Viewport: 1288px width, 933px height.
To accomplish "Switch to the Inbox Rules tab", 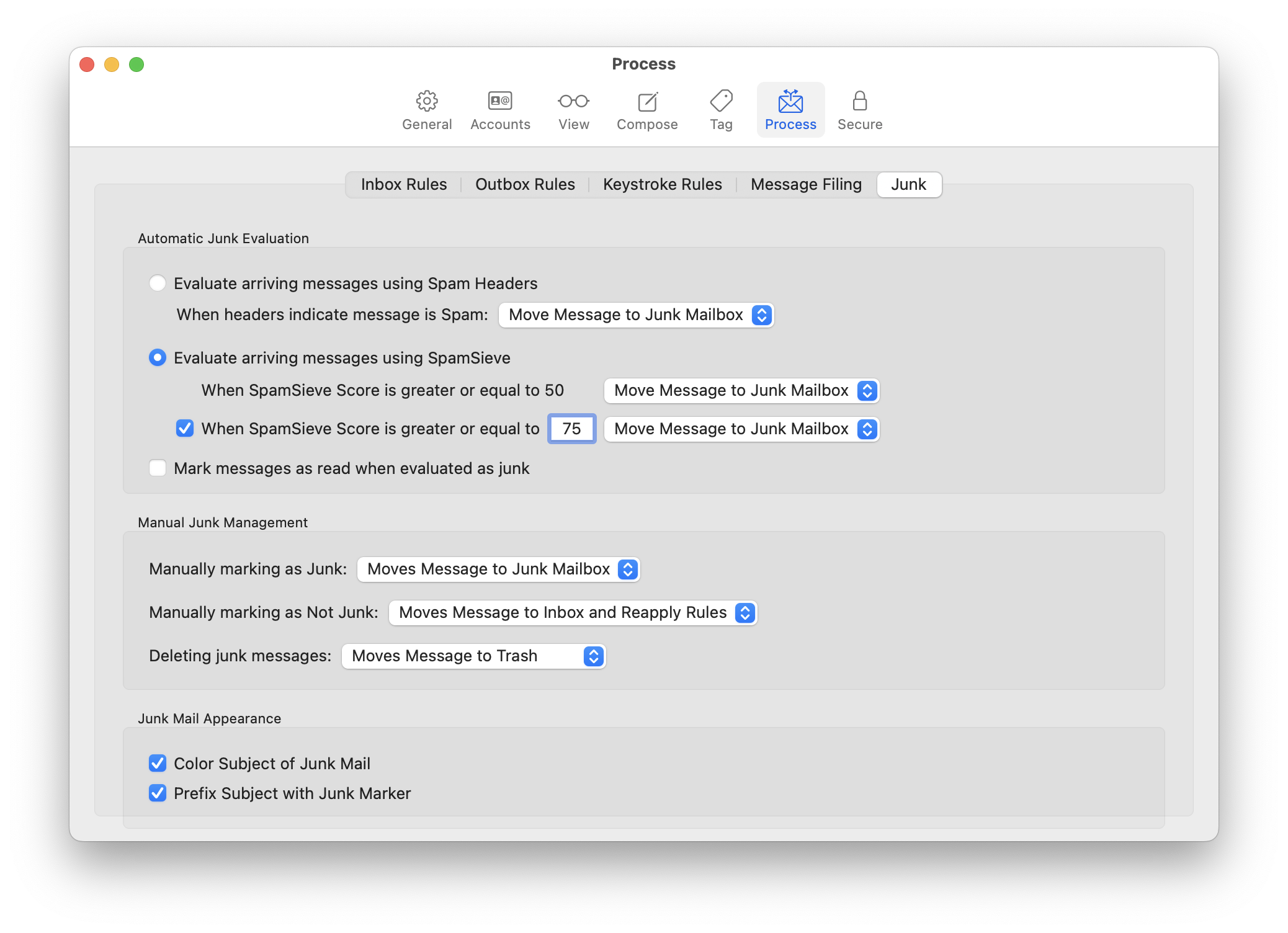I will 403,184.
